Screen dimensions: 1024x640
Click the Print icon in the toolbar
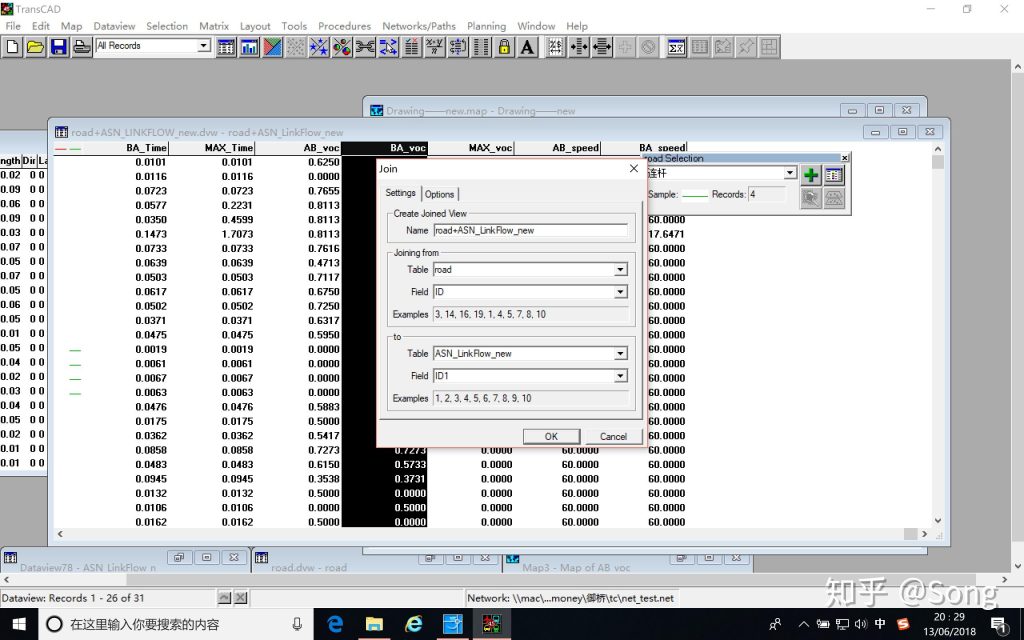coord(82,47)
